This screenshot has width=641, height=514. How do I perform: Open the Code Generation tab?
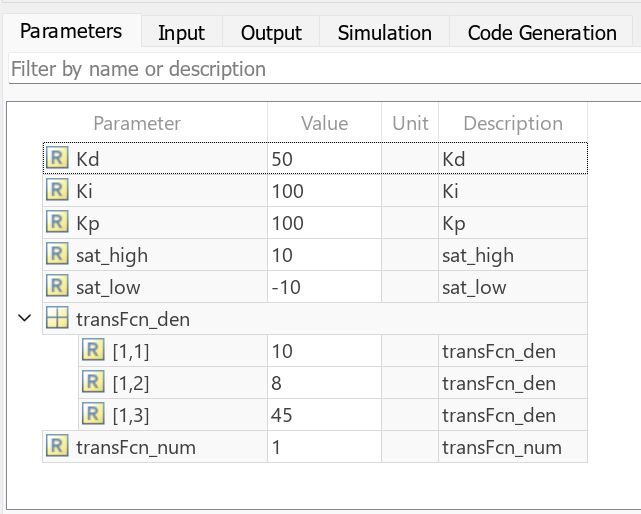(542, 33)
